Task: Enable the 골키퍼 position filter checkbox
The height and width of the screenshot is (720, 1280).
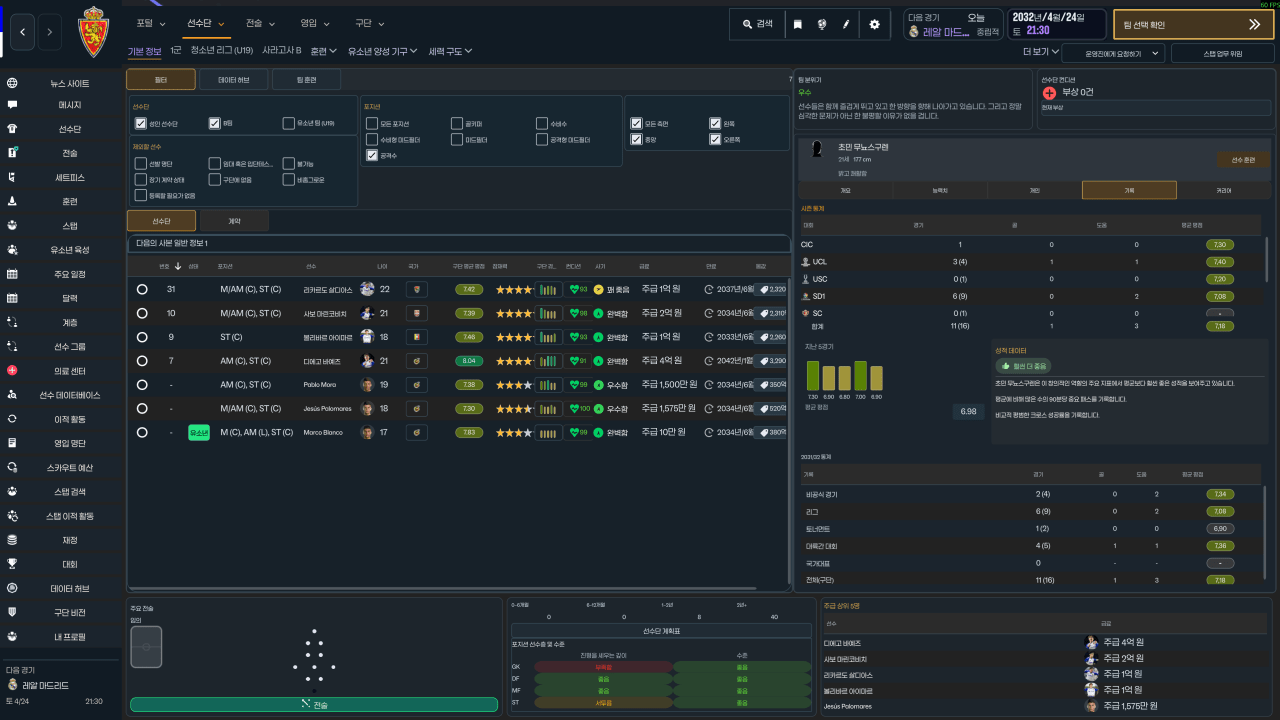Action: pyautogui.click(x=456, y=123)
